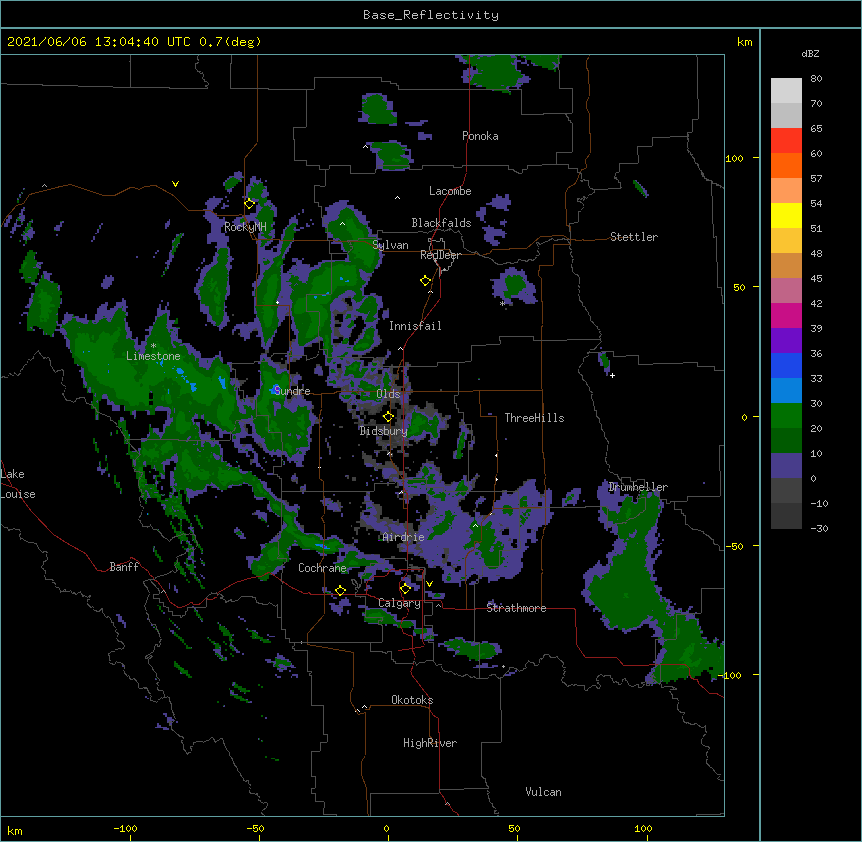This screenshot has width=862, height=842.
Task: Pick the slate purple 0-10 dBZ swatch
Action: pyautogui.click(x=786, y=466)
